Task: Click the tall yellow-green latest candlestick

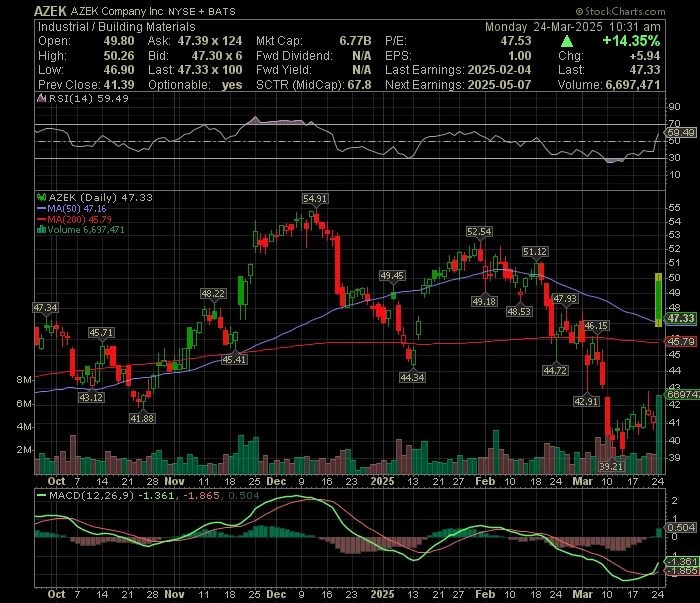Action: pos(658,299)
